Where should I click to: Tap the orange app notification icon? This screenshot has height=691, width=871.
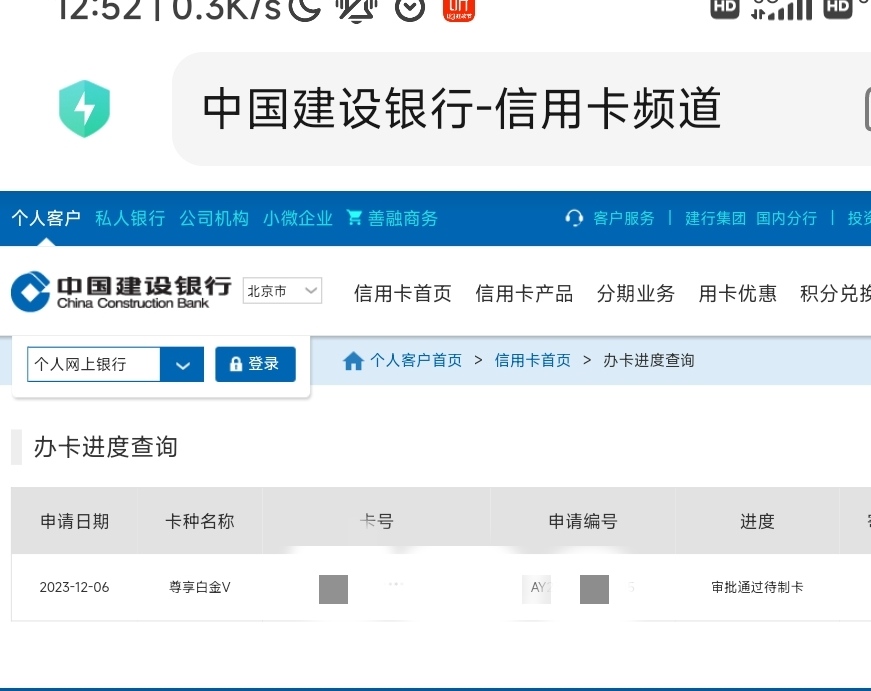(459, 9)
